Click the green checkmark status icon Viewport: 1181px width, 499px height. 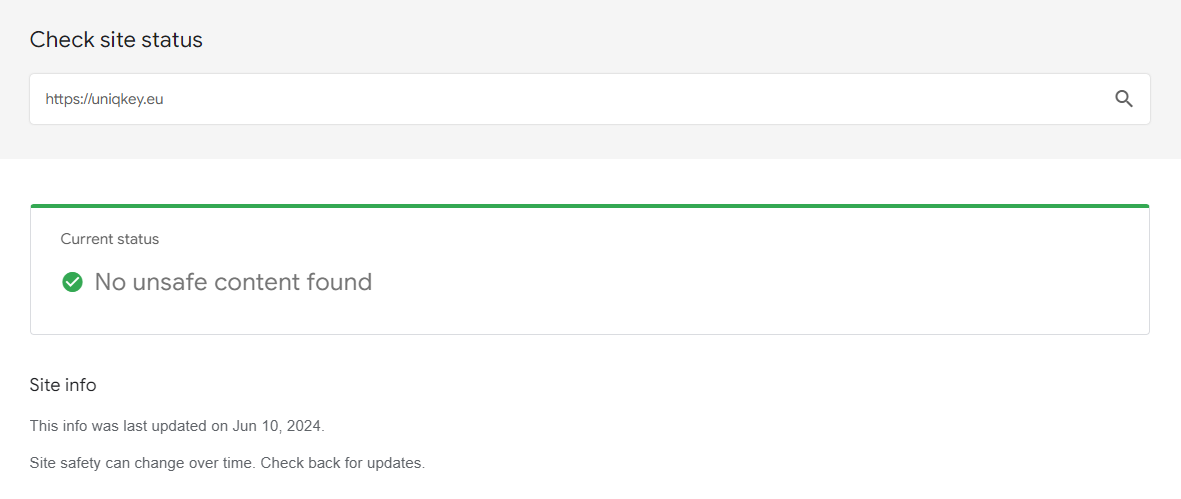tap(72, 282)
